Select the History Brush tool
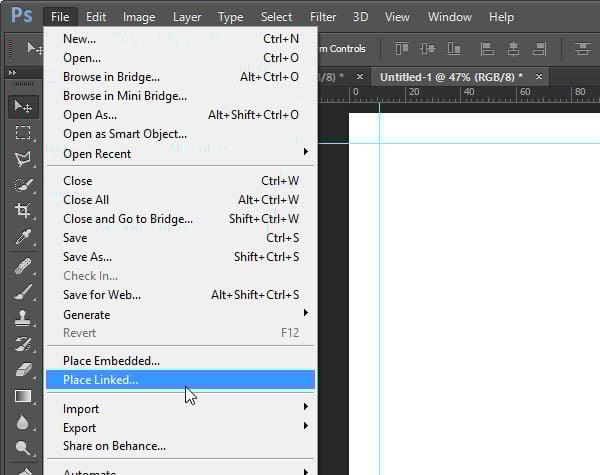 [x=23, y=344]
